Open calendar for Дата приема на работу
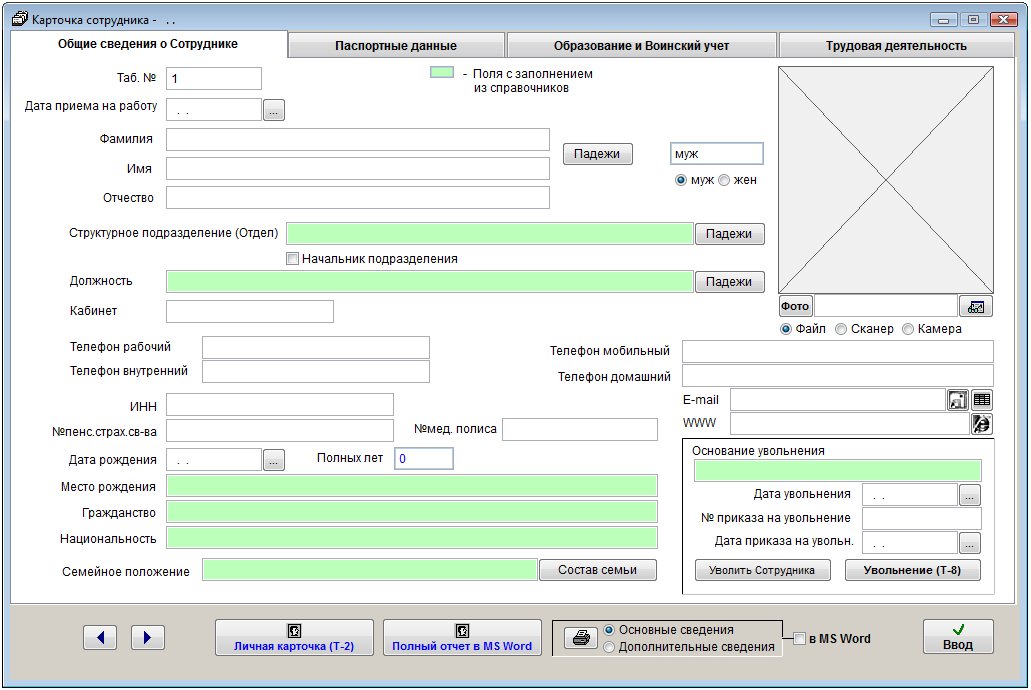This screenshot has height=690, width=1031. coord(274,110)
